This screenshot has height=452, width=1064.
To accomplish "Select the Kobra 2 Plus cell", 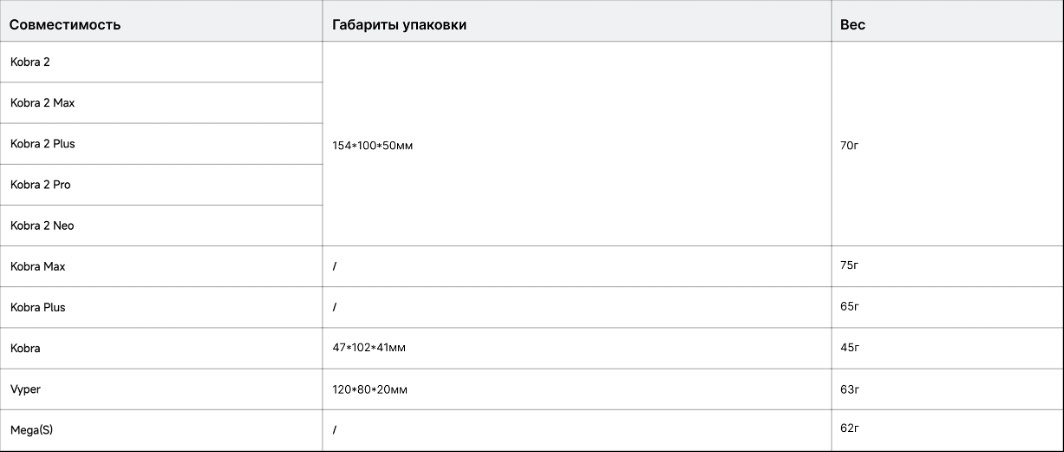I will coord(42,144).
